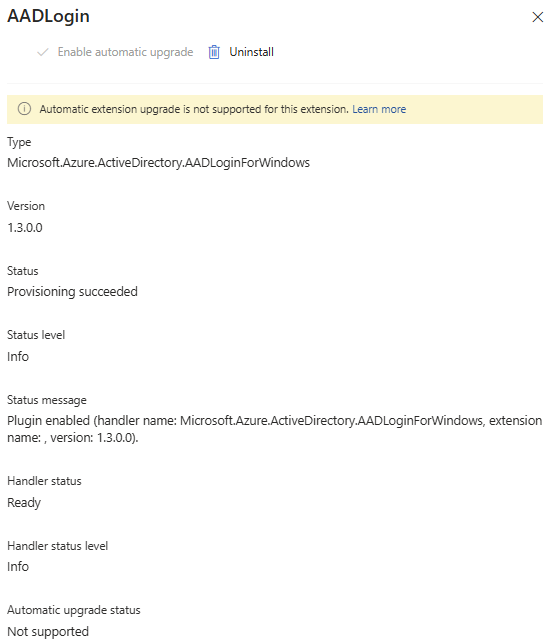Click the Type field label

point(19,142)
